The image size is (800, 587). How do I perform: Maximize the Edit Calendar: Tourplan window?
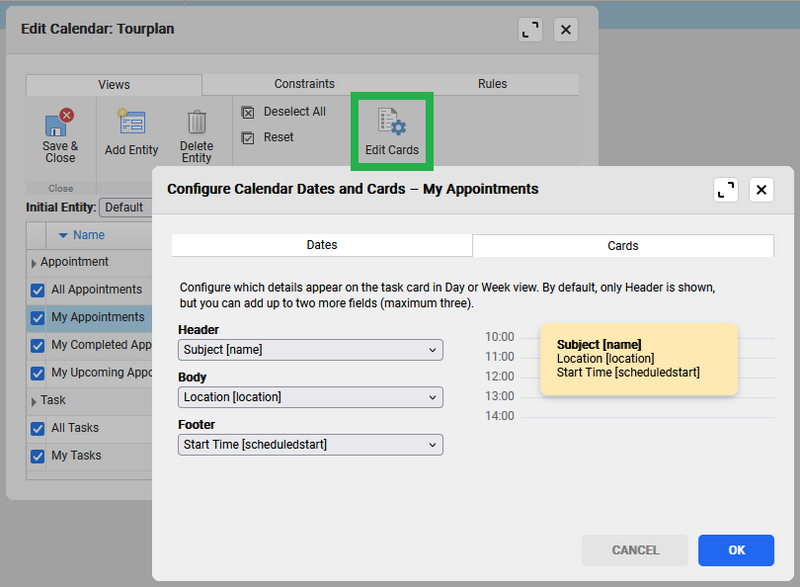click(530, 29)
